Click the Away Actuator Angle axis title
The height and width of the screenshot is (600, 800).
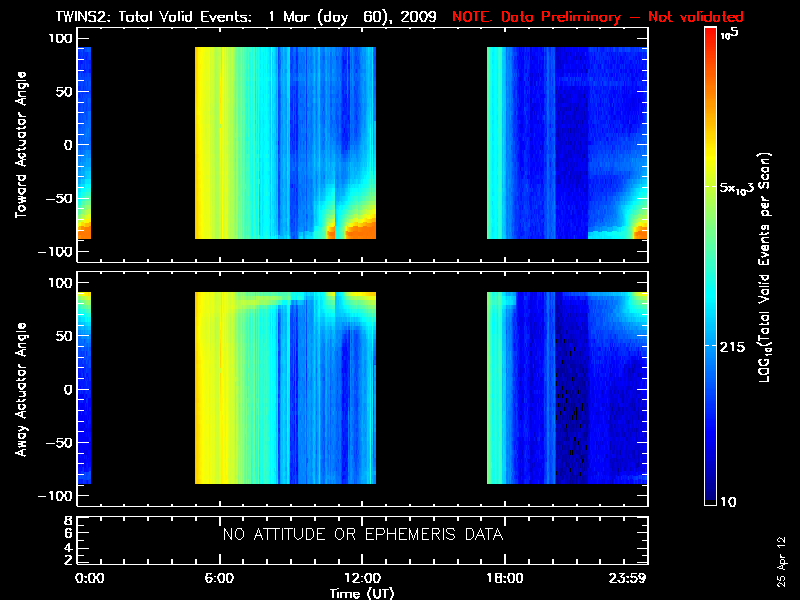[x=21, y=389]
